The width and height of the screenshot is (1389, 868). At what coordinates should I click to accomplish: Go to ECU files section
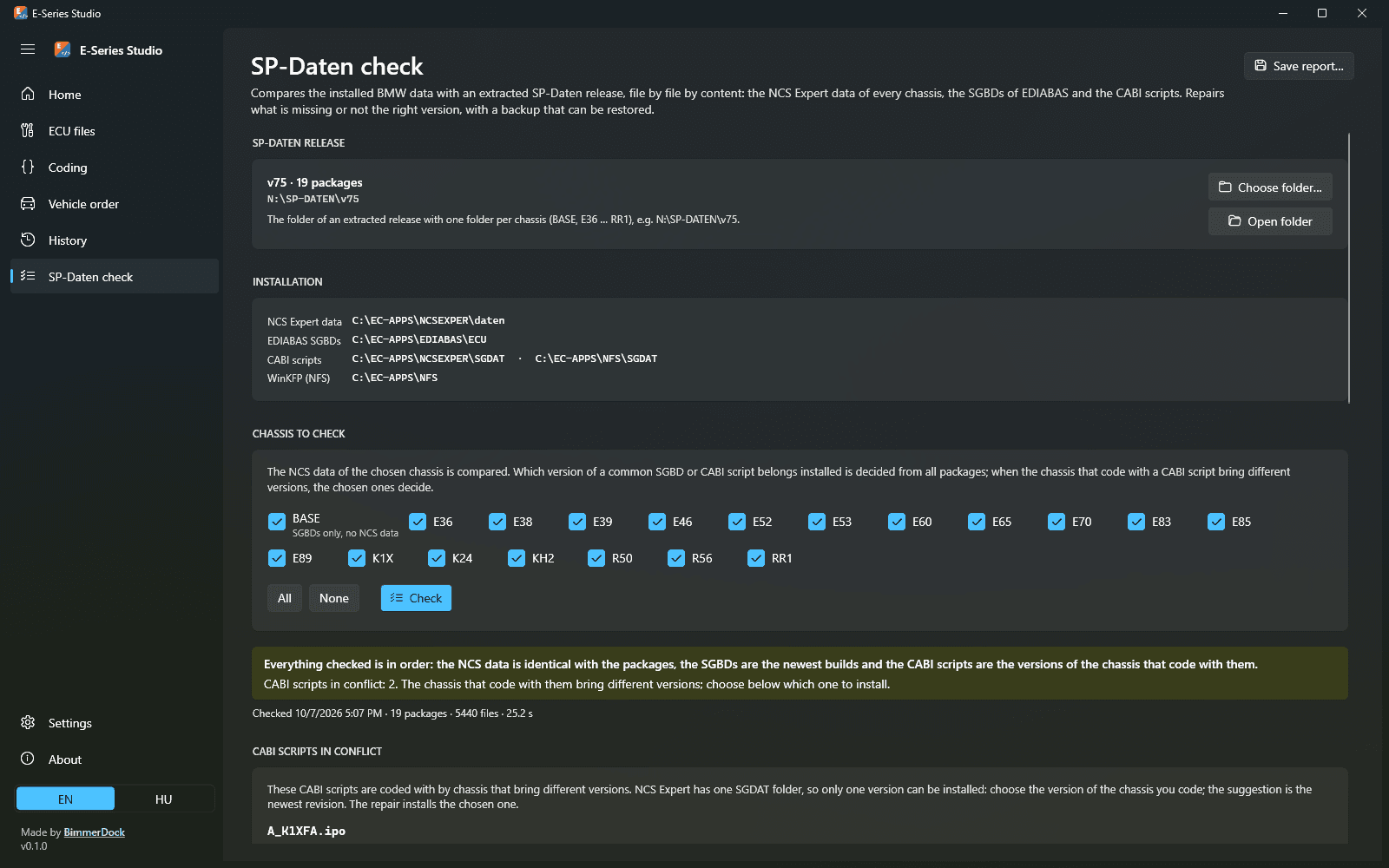115,131
